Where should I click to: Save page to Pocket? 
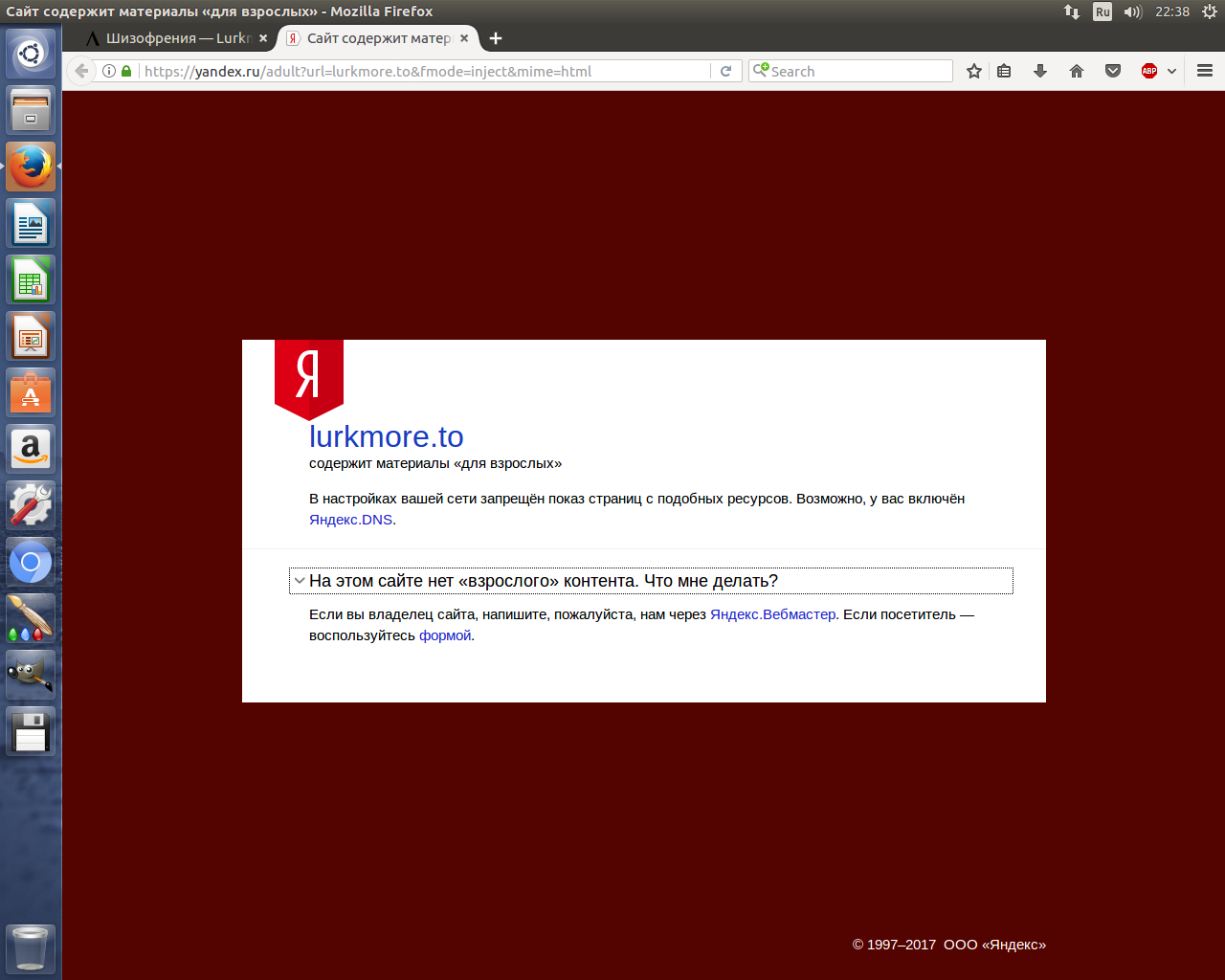(x=1113, y=71)
